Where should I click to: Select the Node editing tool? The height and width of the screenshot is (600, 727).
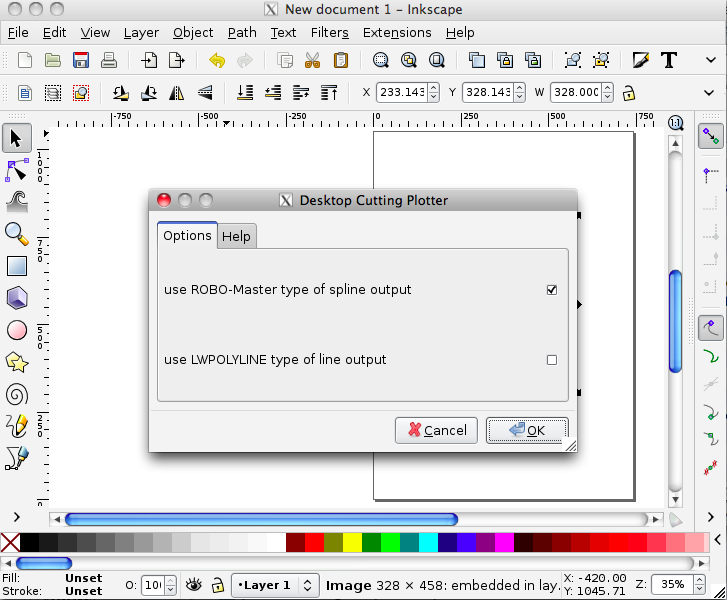pyautogui.click(x=17, y=171)
